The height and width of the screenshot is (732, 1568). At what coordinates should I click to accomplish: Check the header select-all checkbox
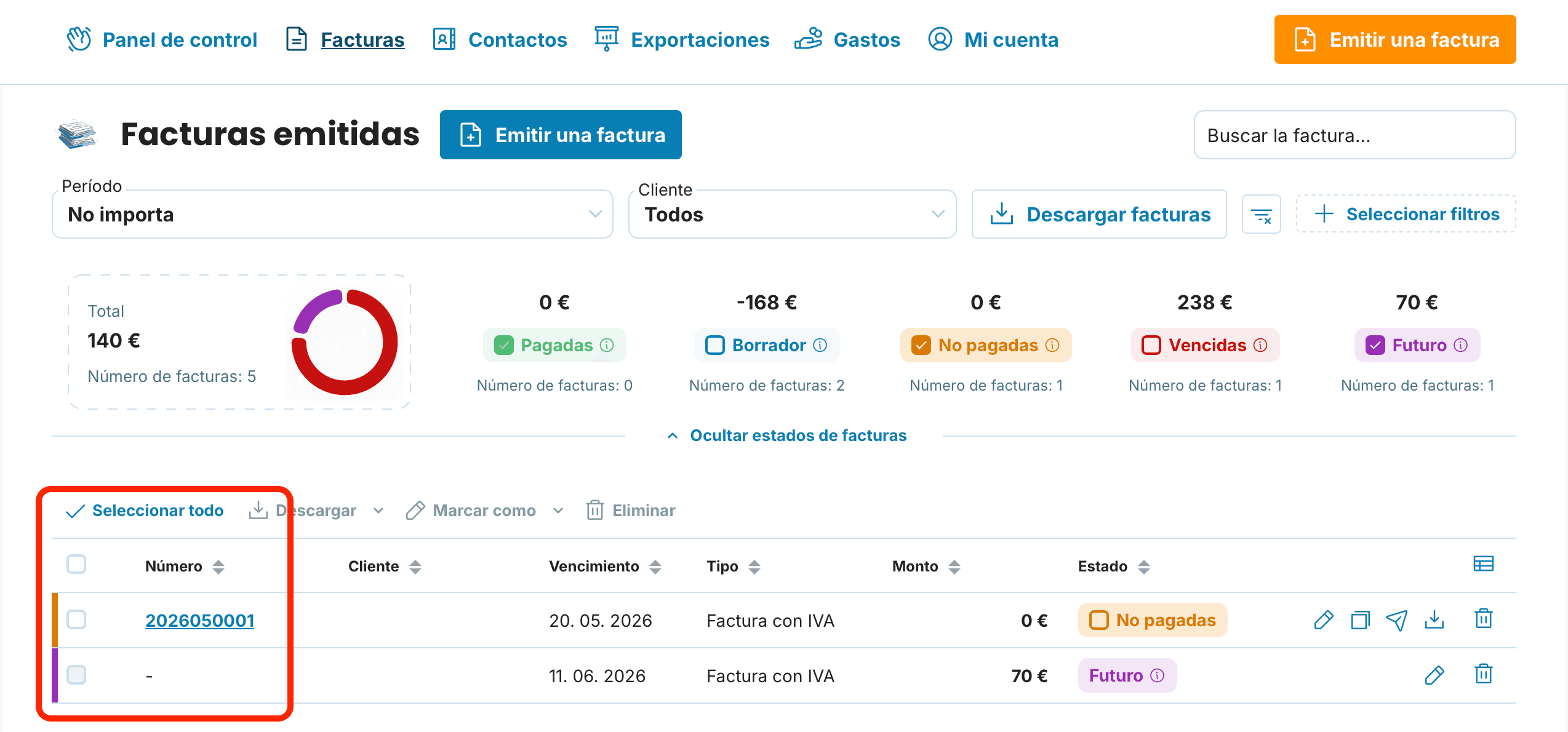76,564
